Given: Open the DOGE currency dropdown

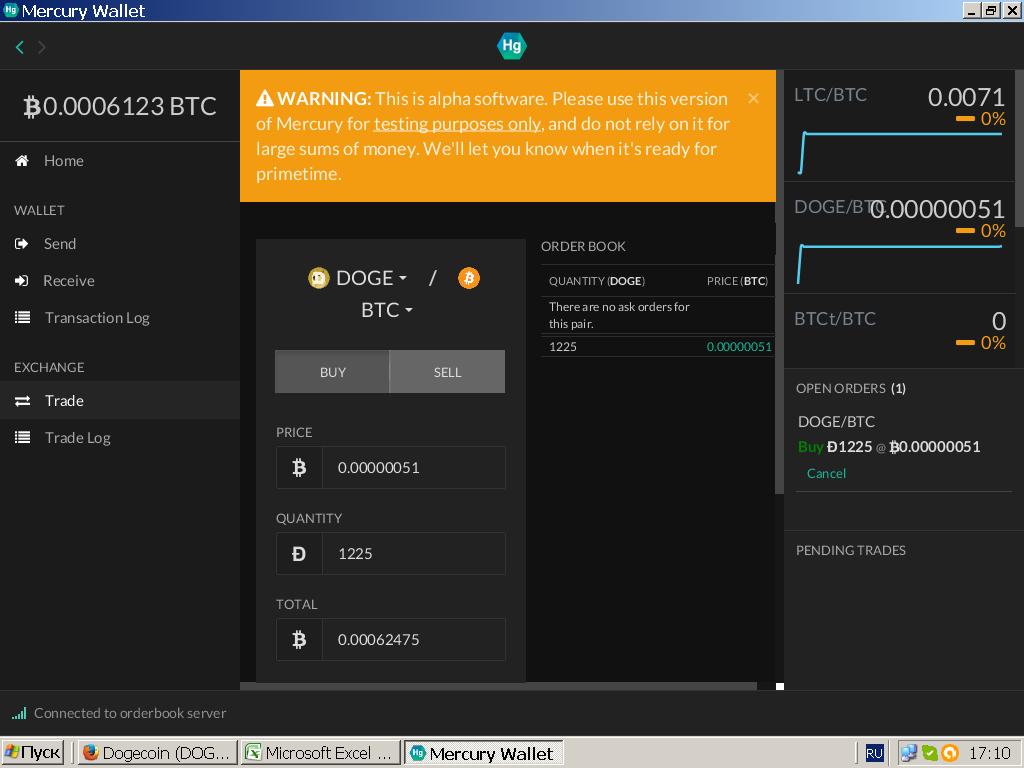Looking at the screenshot, I should [371, 278].
